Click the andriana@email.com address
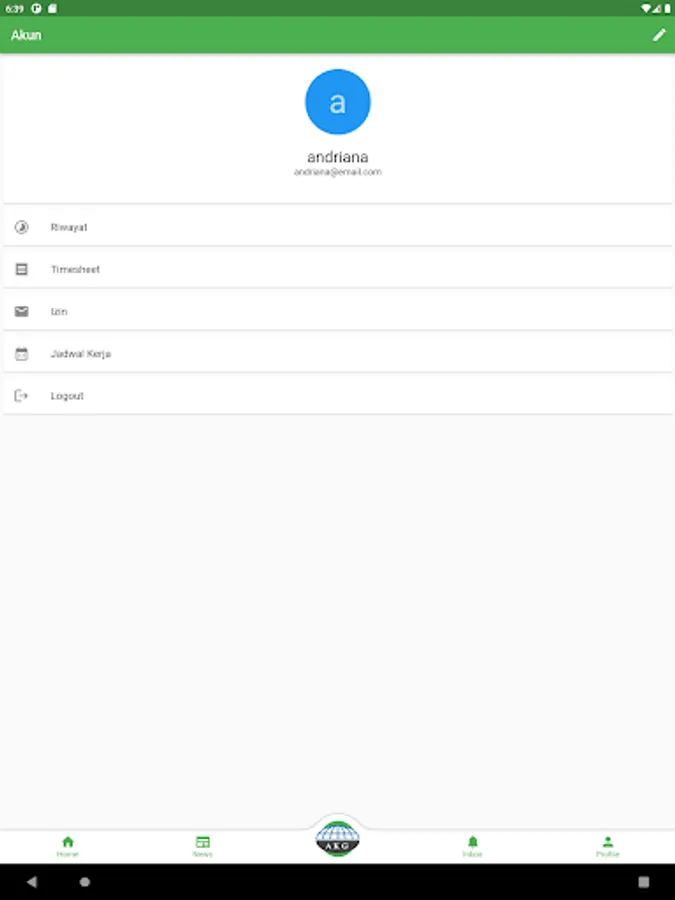The width and height of the screenshot is (675, 900). click(338, 172)
